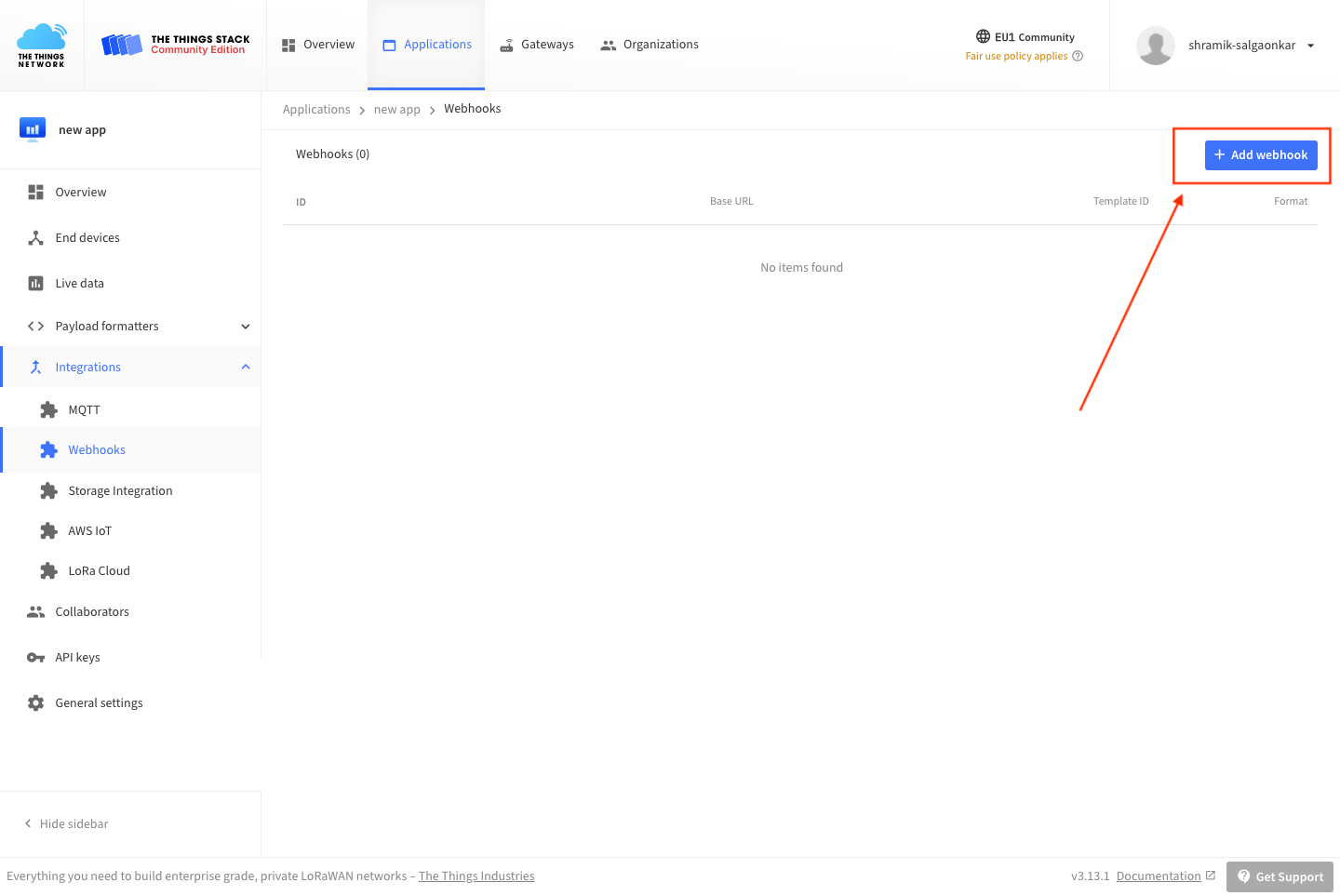The height and width of the screenshot is (896, 1340).
Task: Click the fair use policy help icon
Action: (1078, 56)
